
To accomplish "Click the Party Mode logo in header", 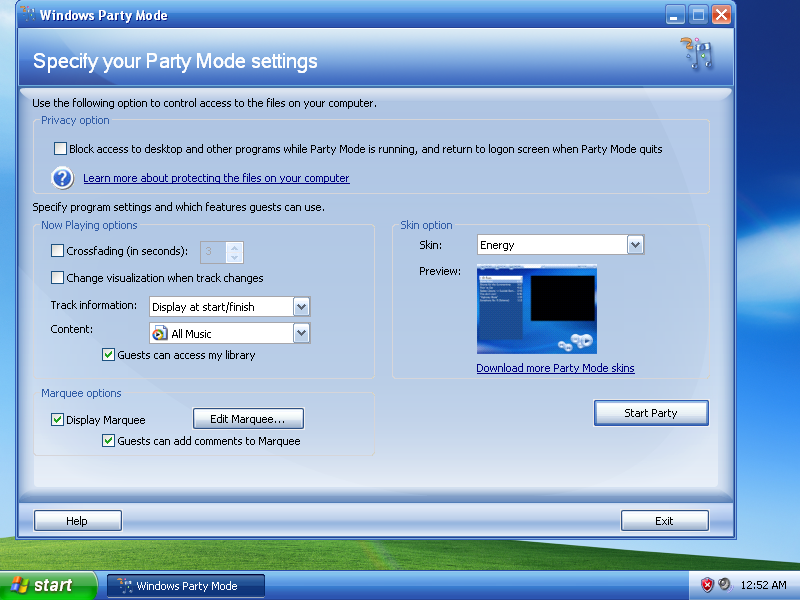I will (697, 55).
